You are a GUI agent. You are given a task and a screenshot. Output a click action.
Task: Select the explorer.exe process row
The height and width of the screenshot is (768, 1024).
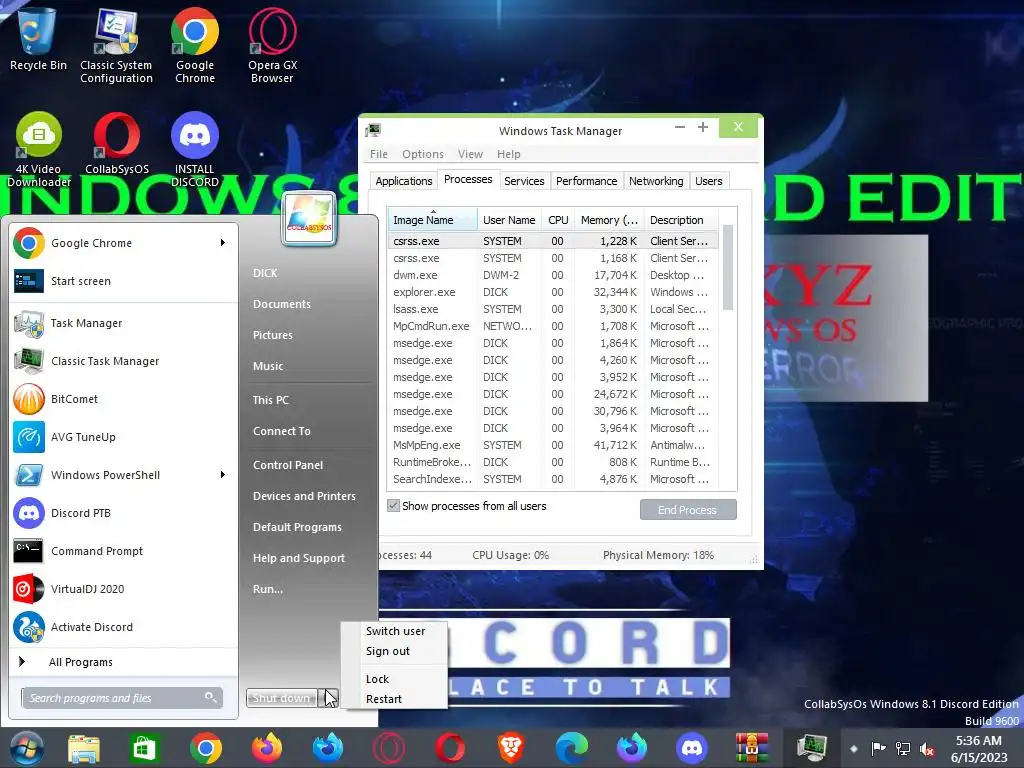coord(554,292)
